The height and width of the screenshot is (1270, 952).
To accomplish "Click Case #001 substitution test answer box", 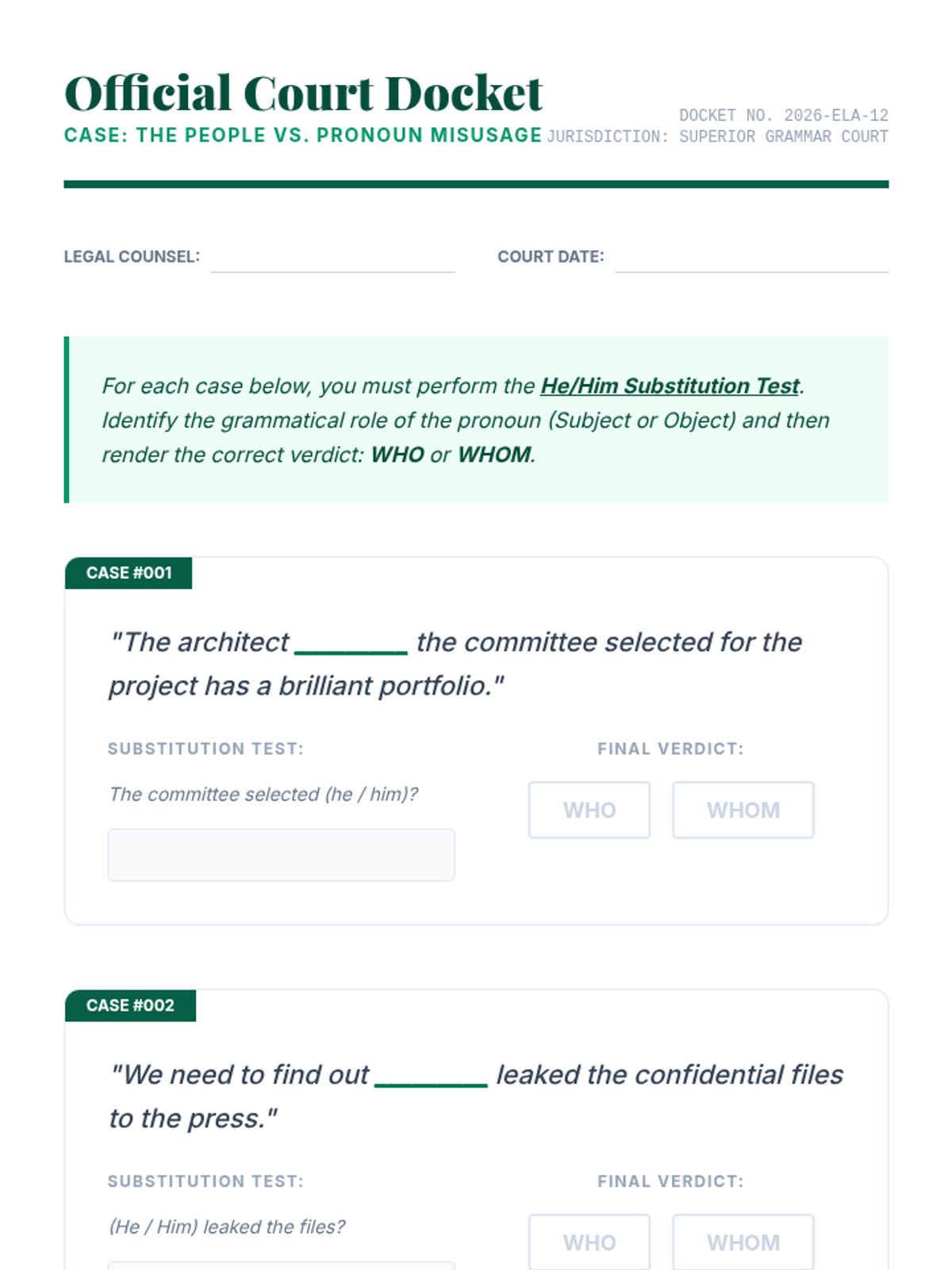I will point(281,855).
